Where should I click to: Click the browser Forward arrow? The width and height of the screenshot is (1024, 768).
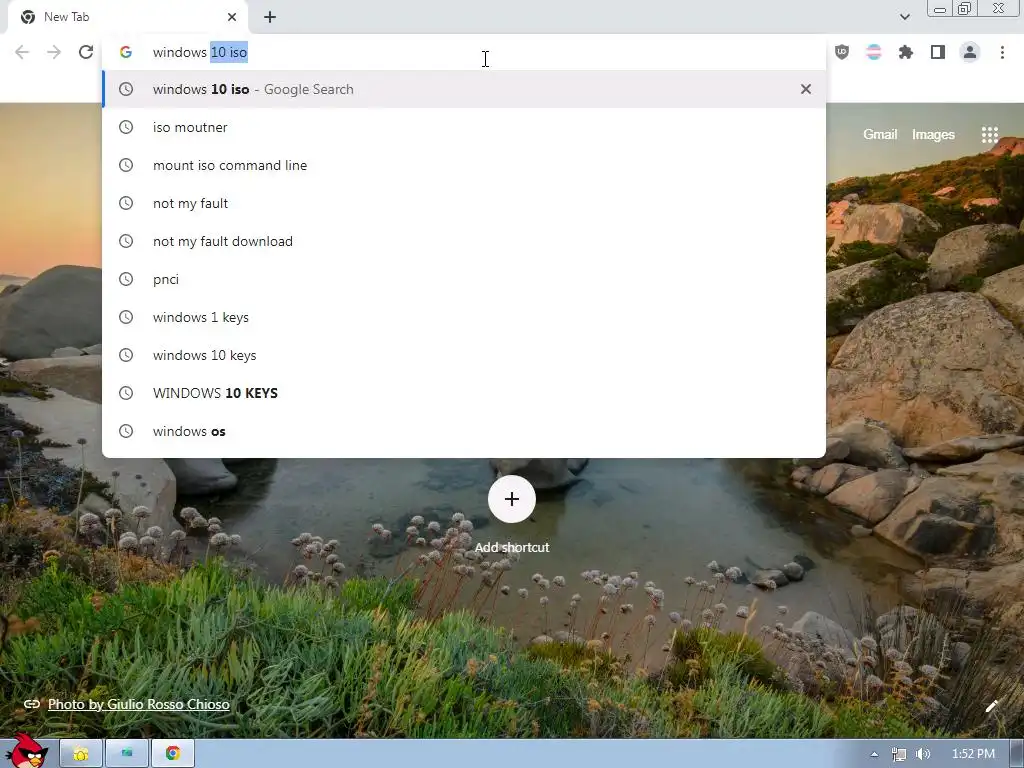click(x=54, y=52)
